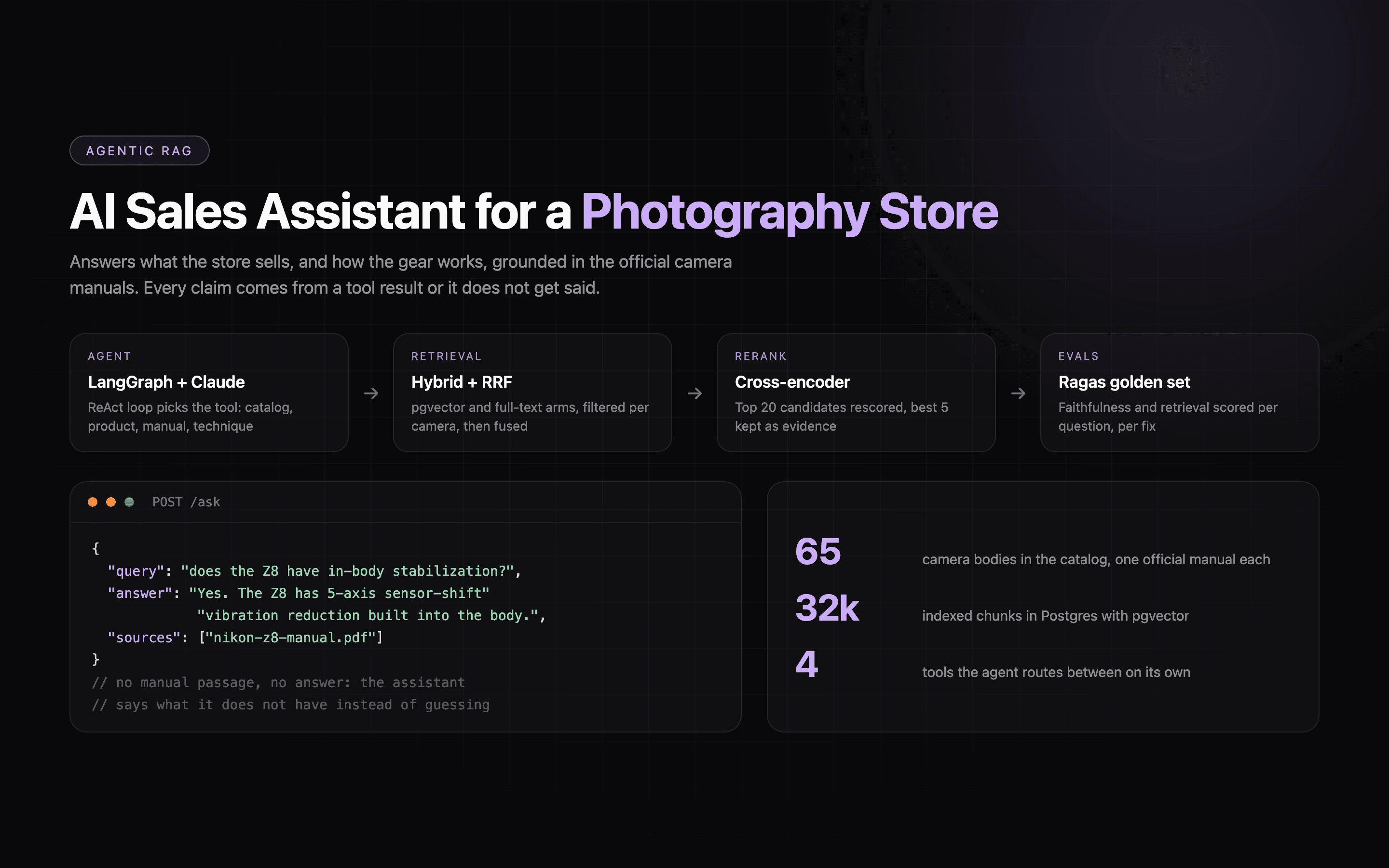Click the 'Yes. The Z8 has 5-axis sensor-shift' string
The image size is (1389, 868).
[339, 593]
